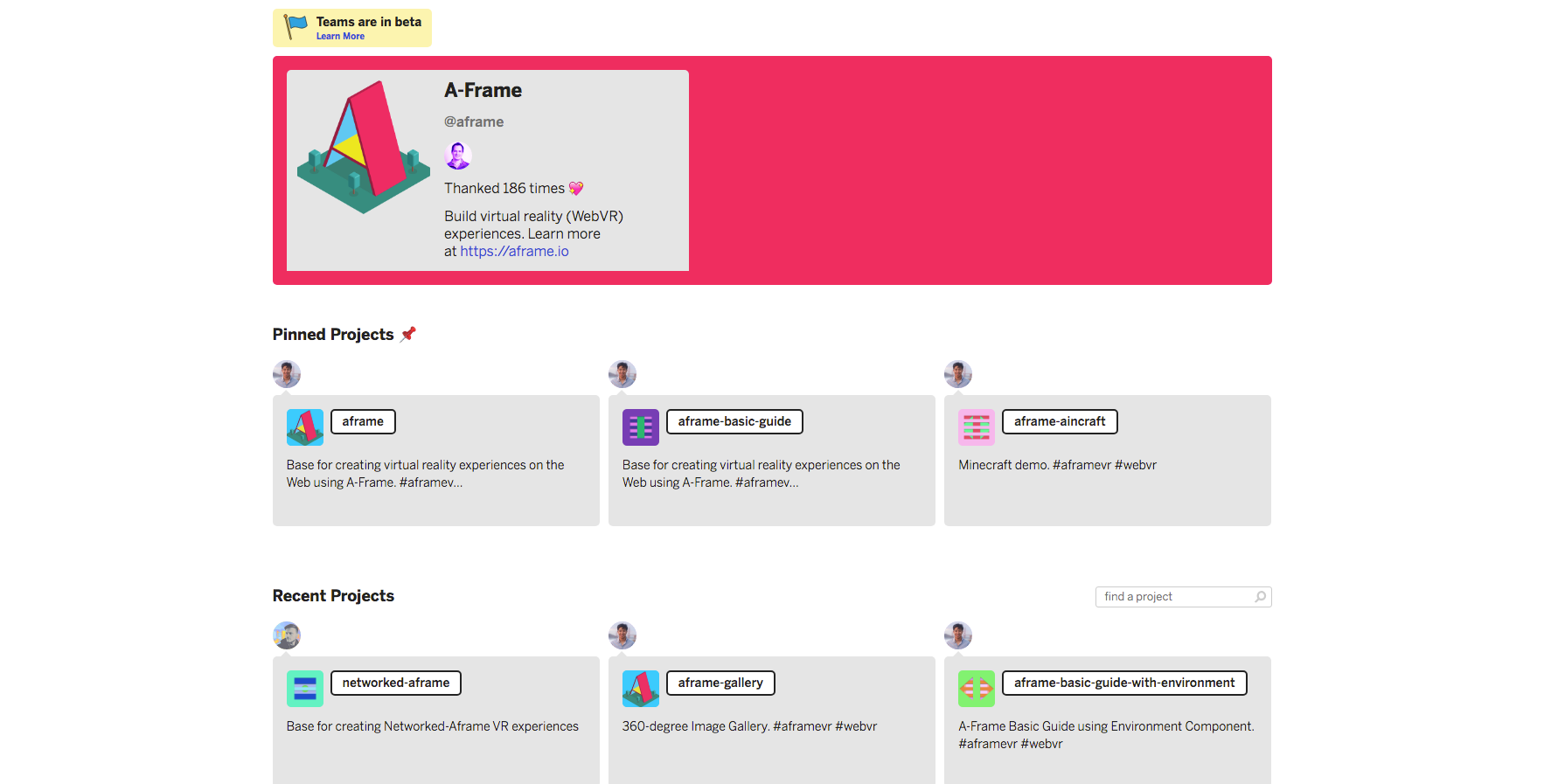Click the A-Frame team name heading
This screenshot has height=784, width=1544.
[483, 90]
